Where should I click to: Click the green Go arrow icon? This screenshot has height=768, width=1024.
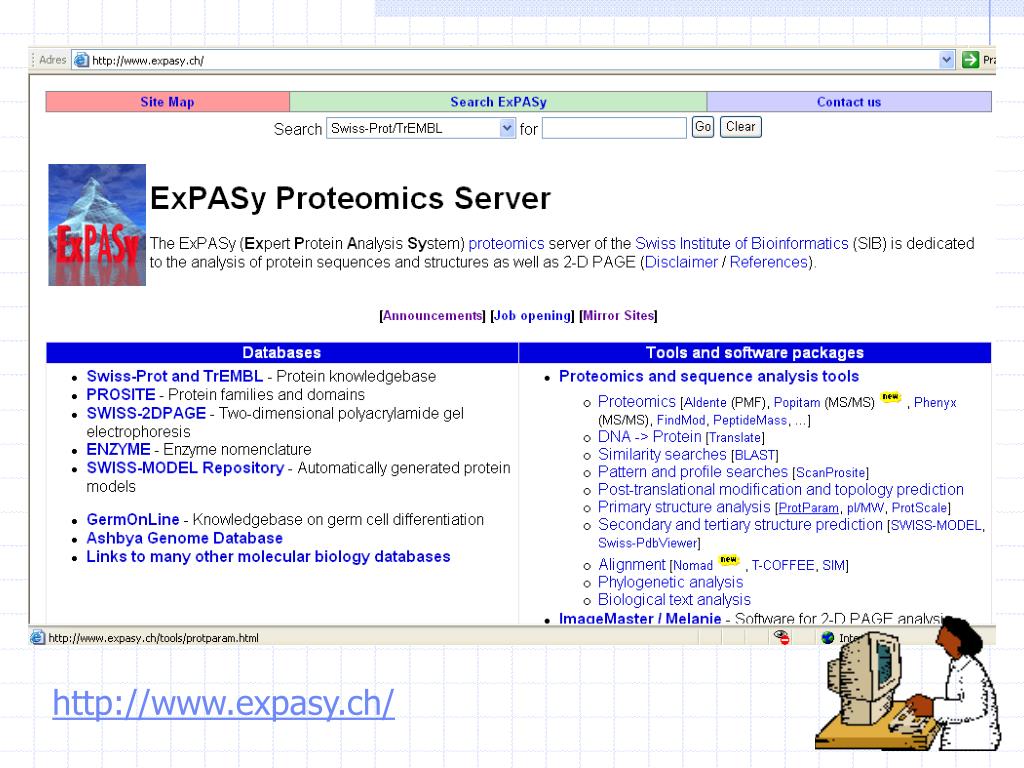(x=970, y=60)
